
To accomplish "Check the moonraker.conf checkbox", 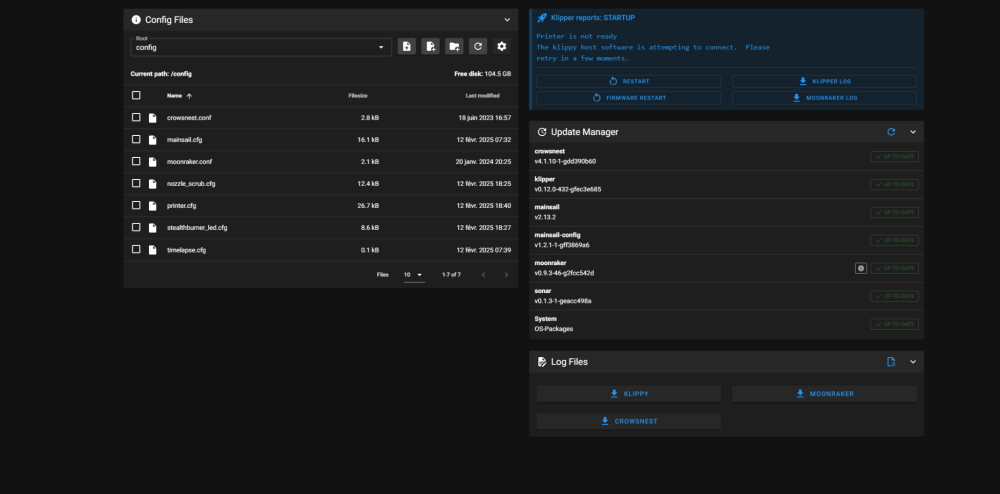I will pyautogui.click(x=136, y=161).
